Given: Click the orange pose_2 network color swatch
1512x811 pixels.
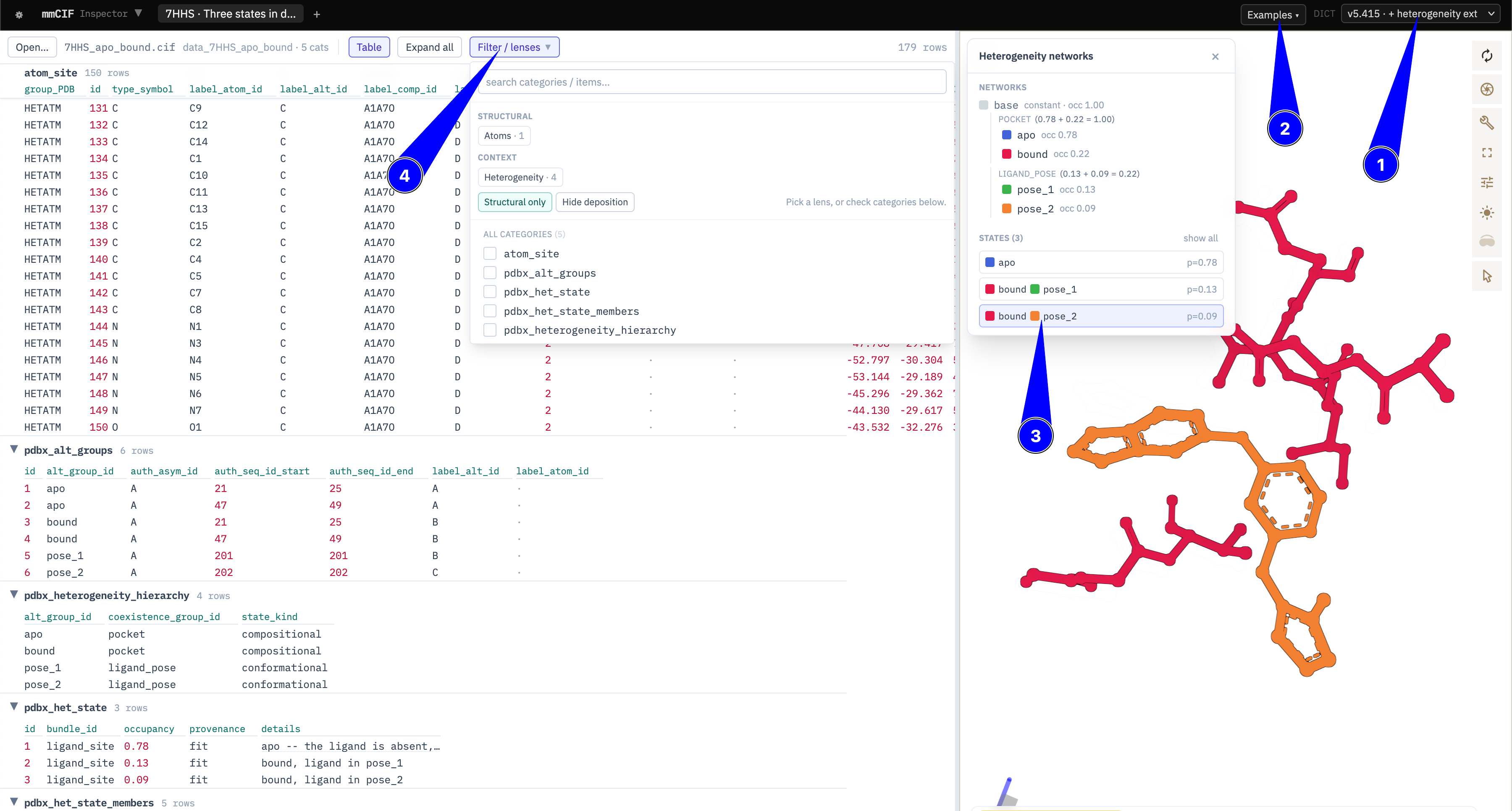Looking at the screenshot, I should [1006, 209].
